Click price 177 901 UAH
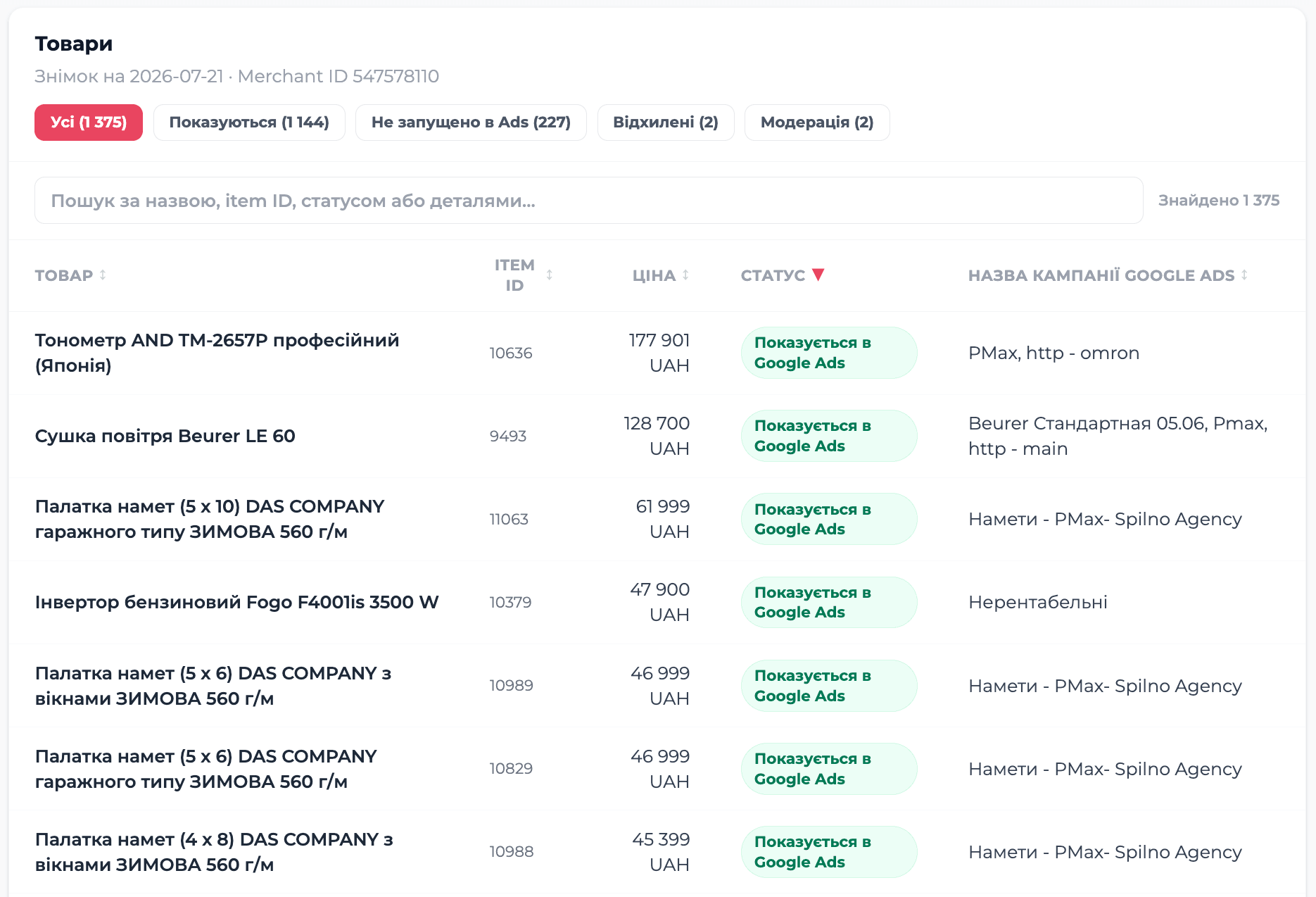The image size is (1316, 897). pyautogui.click(x=659, y=353)
